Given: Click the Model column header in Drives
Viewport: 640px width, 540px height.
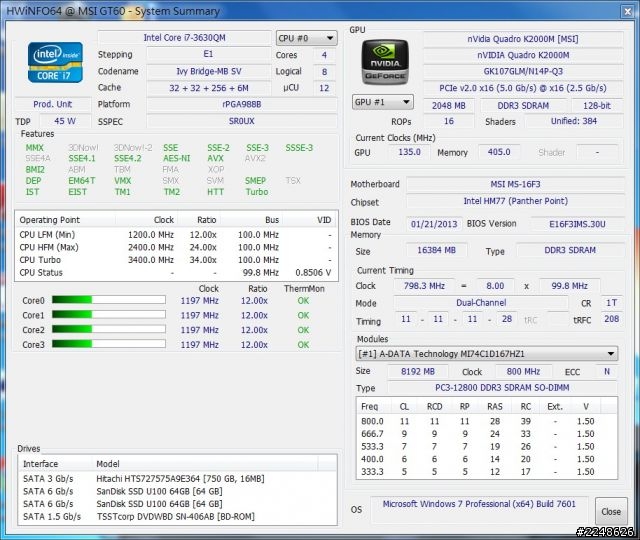Looking at the screenshot, I should (205, 464).
